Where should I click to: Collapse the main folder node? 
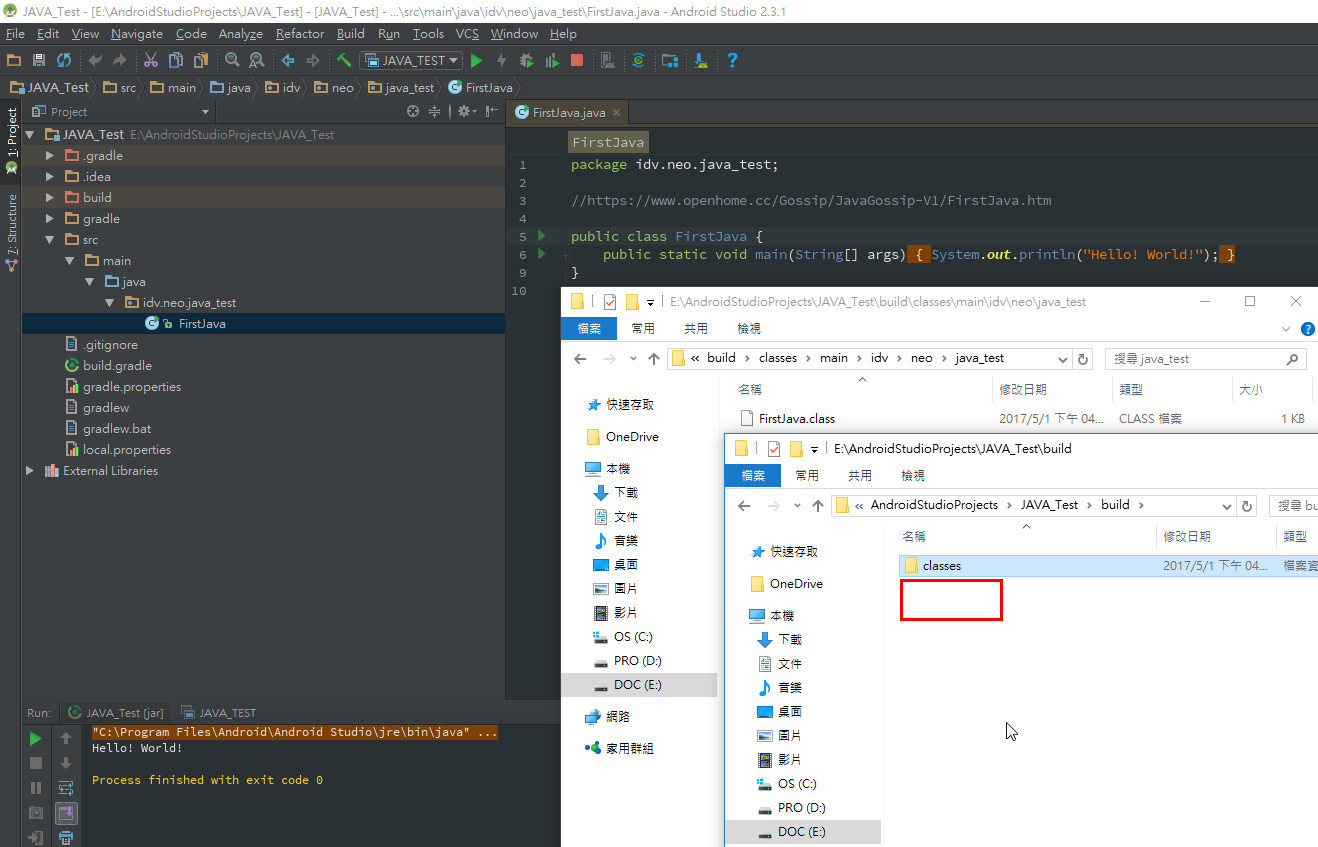coord(69,261)
